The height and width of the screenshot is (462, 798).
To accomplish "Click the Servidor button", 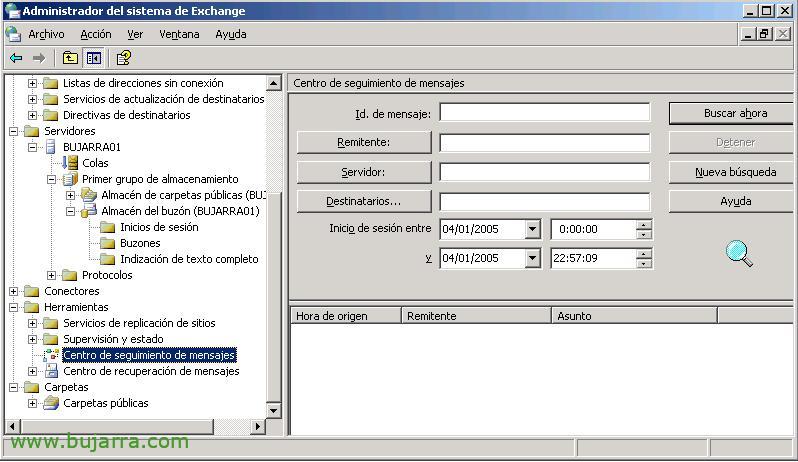I will tap(364, 172).
